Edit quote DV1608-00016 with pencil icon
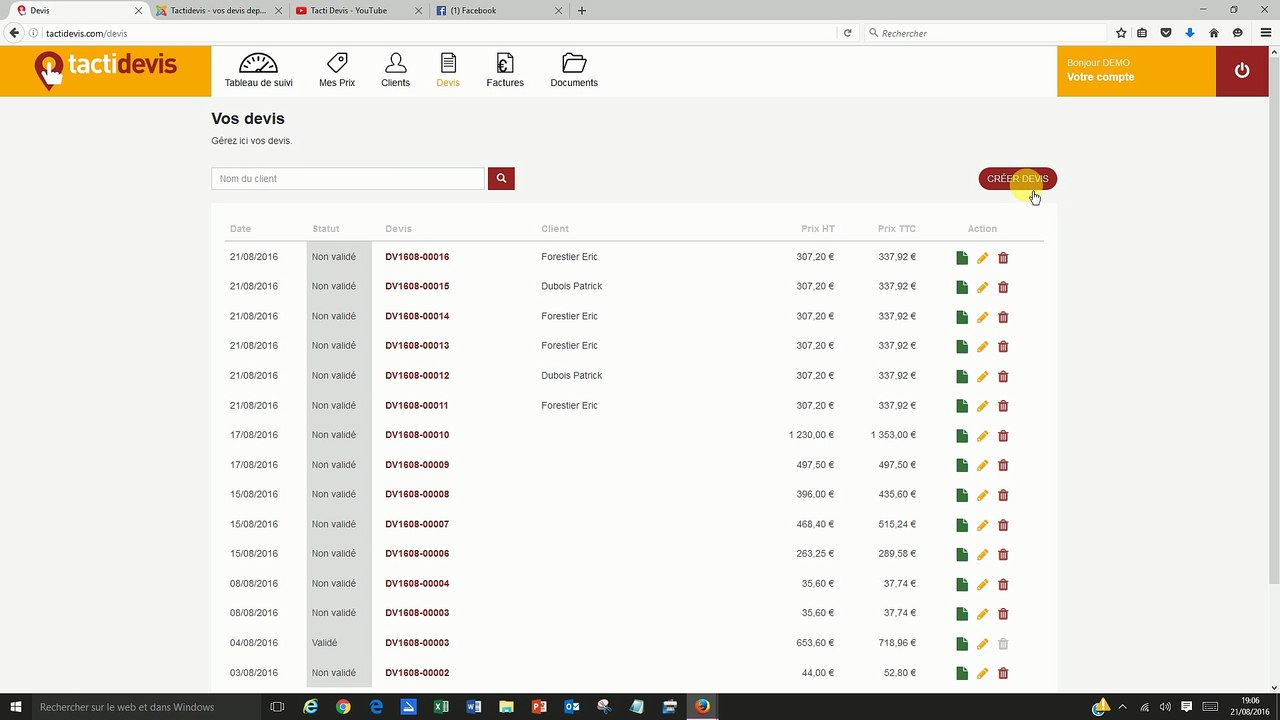Viewport: 1280px width, 720px height. pyautogui.click(x=982, y=258)
